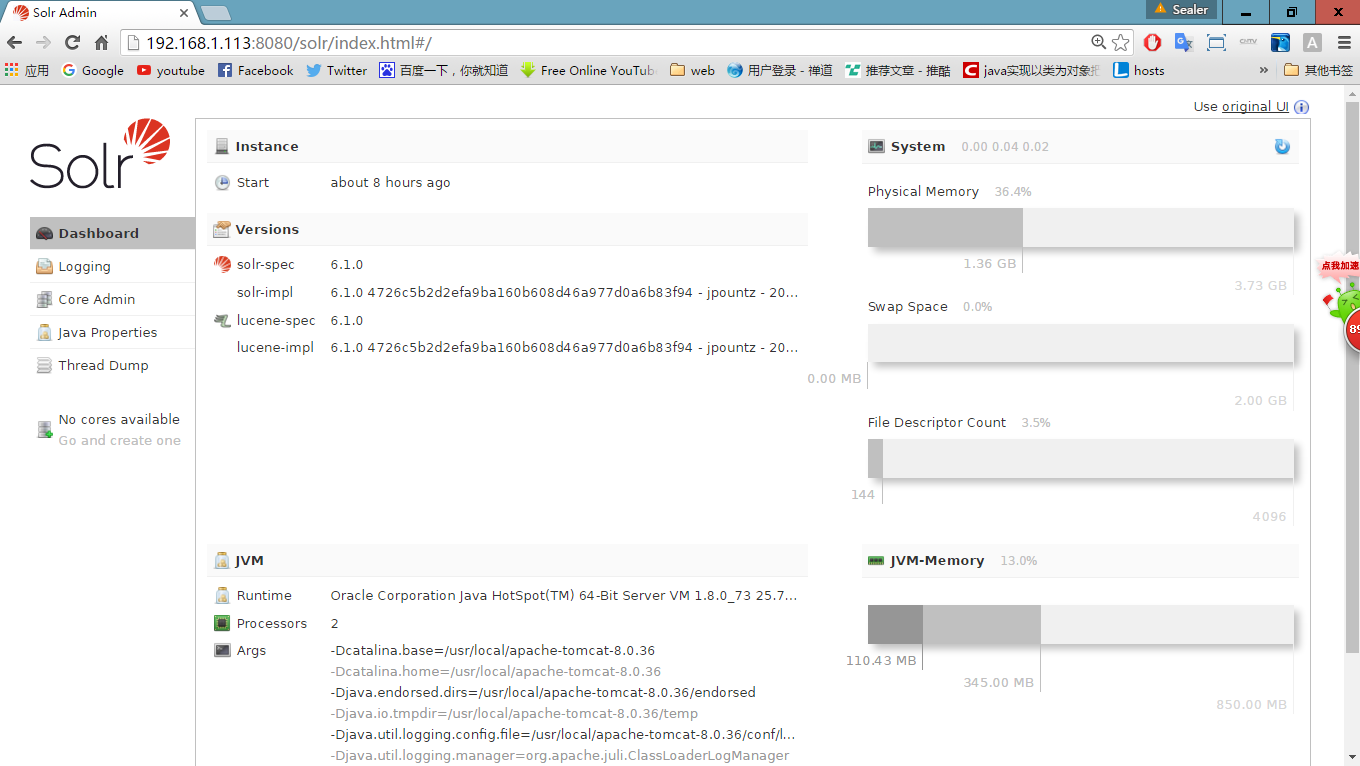Image resolution: width=1360 pixels, height=766 pixels.
Task: Open the Google bookmark
Action: (x=92, y=71)
